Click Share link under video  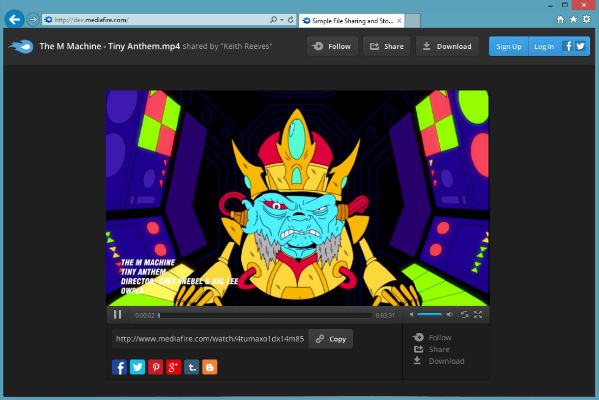click(432, 349)
